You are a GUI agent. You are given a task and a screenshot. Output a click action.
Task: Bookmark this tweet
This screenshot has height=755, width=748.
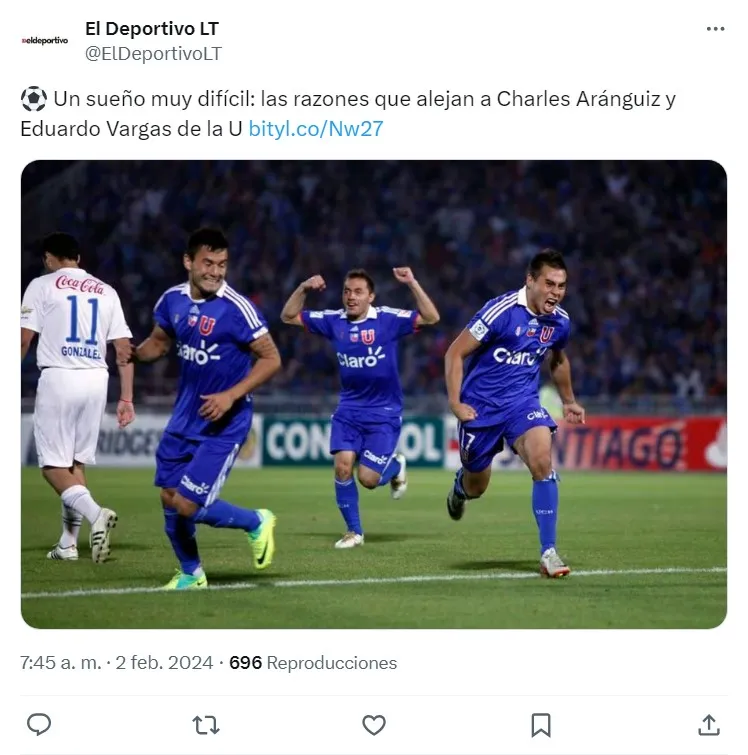point(541,725)
